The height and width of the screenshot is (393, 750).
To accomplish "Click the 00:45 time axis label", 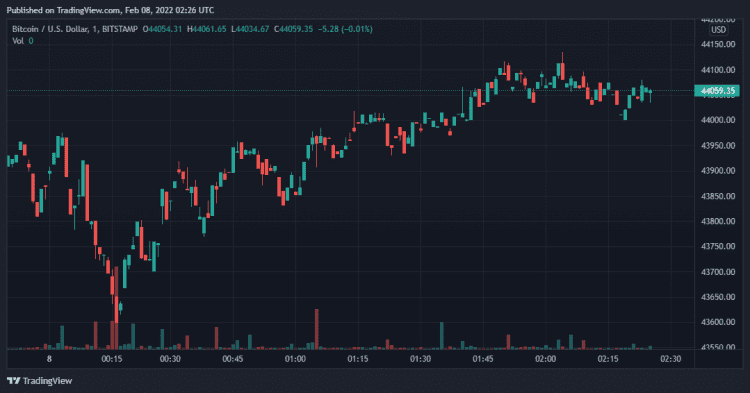I will pos(233,359).
